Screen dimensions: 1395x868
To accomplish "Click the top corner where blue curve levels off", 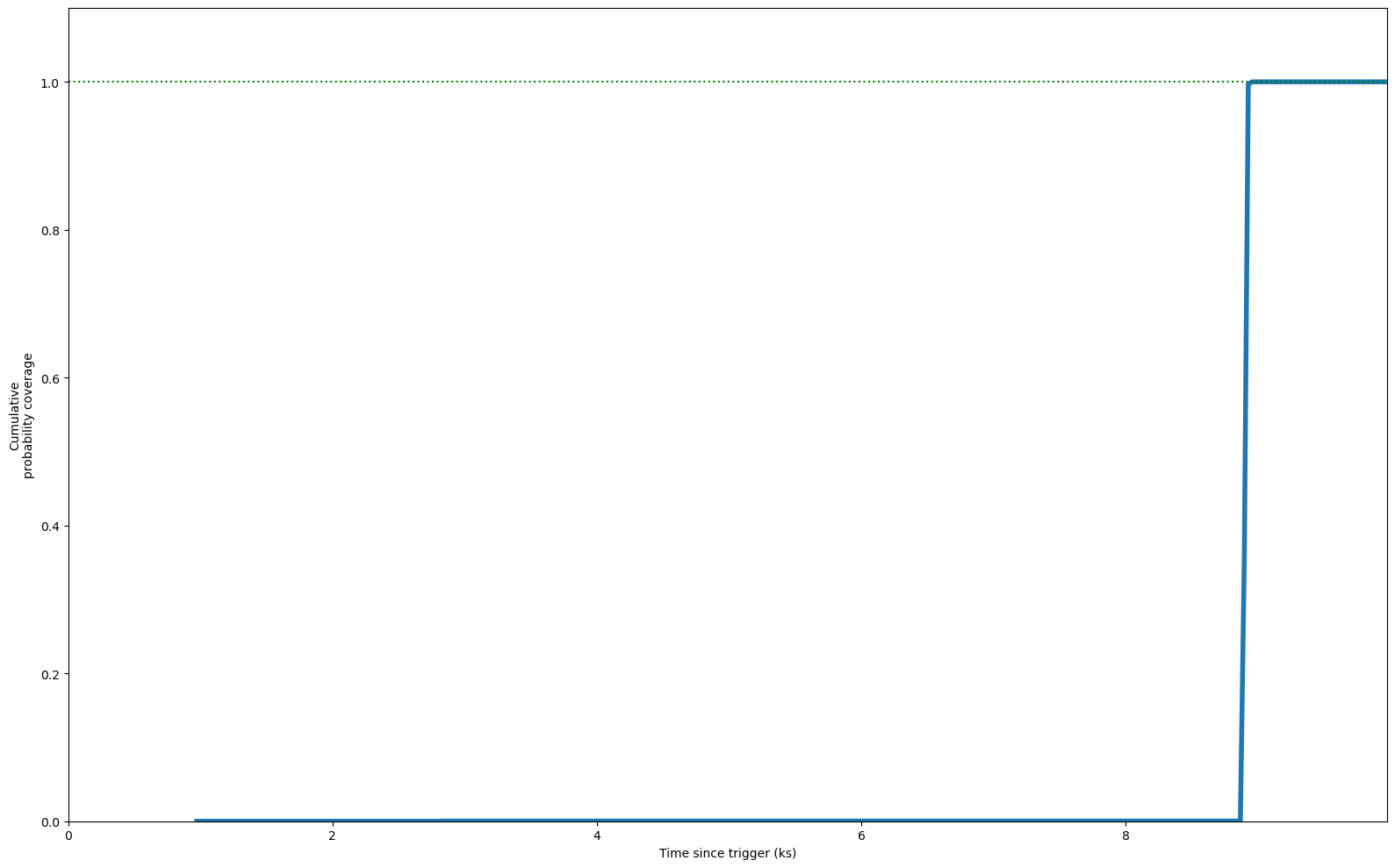I will [1249, 83].
